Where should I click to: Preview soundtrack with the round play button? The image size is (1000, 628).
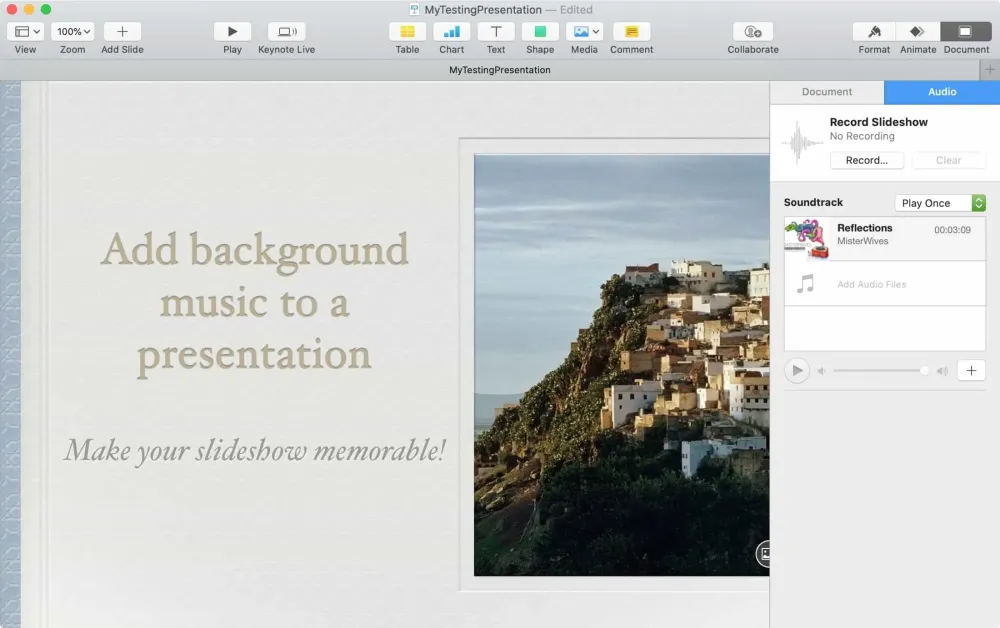[x=797, y=371]
